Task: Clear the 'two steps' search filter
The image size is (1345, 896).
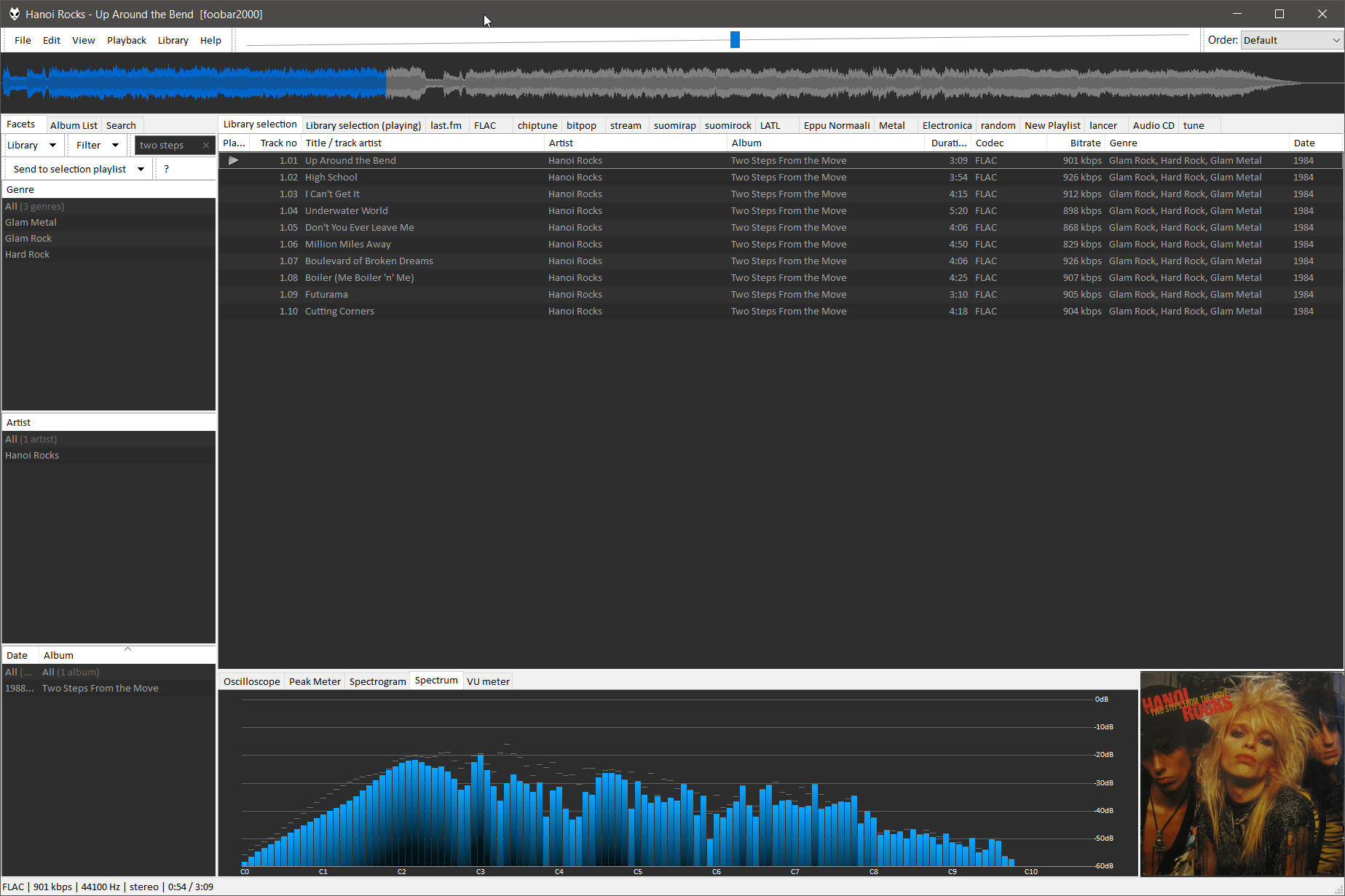Action: (x=206, y=146)
